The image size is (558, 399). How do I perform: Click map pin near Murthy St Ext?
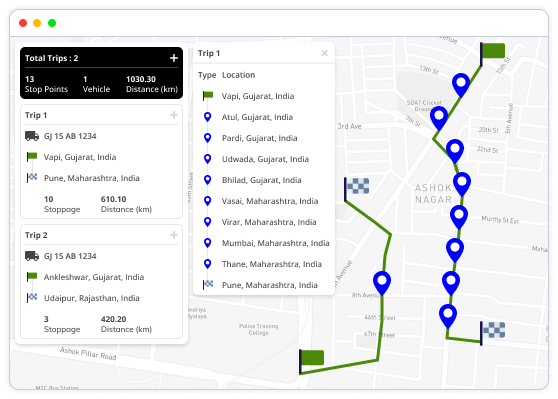click(459, 217)
